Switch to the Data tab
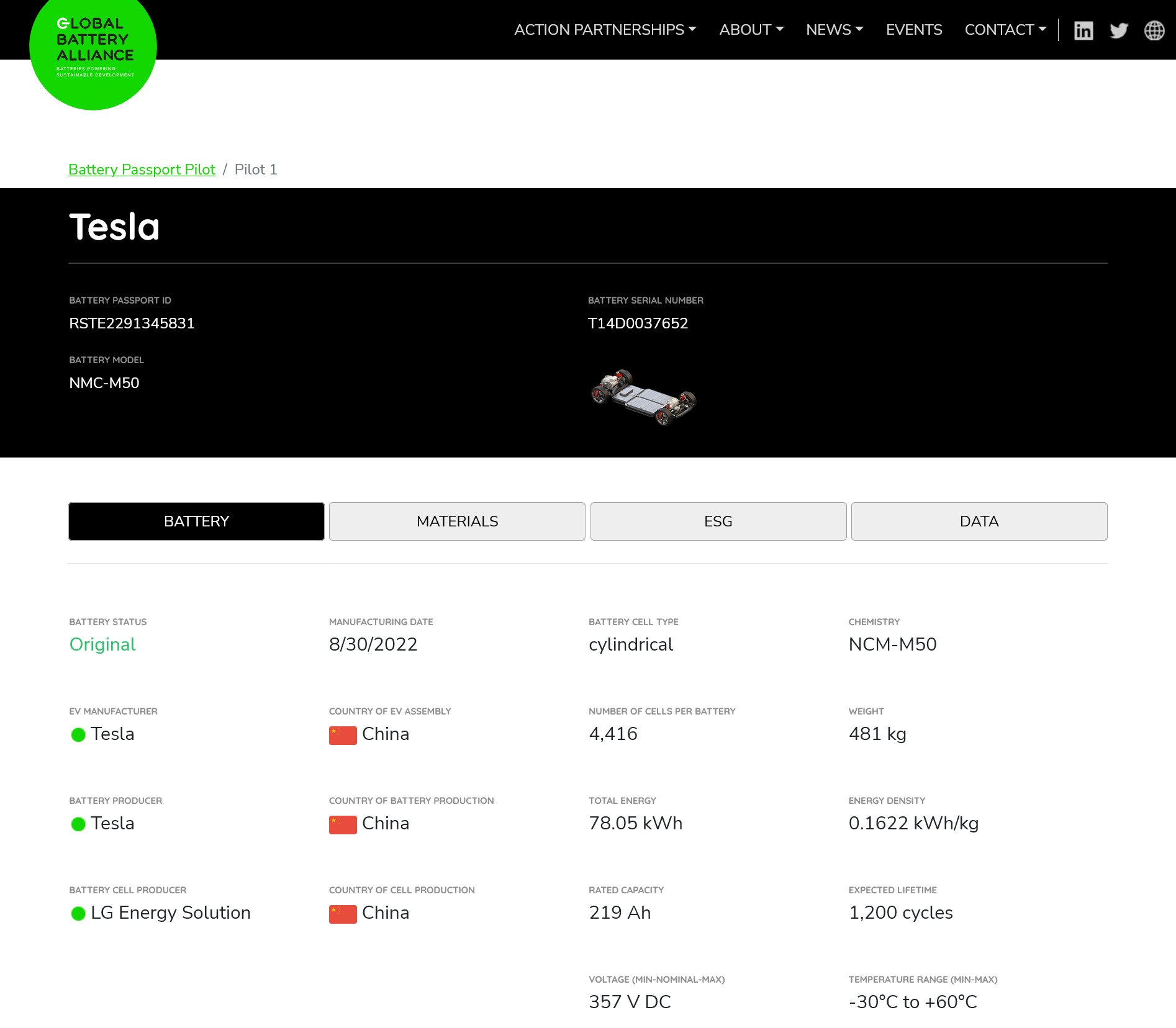This screenshot has height=1028, width=1176. [x=979, y=521]
